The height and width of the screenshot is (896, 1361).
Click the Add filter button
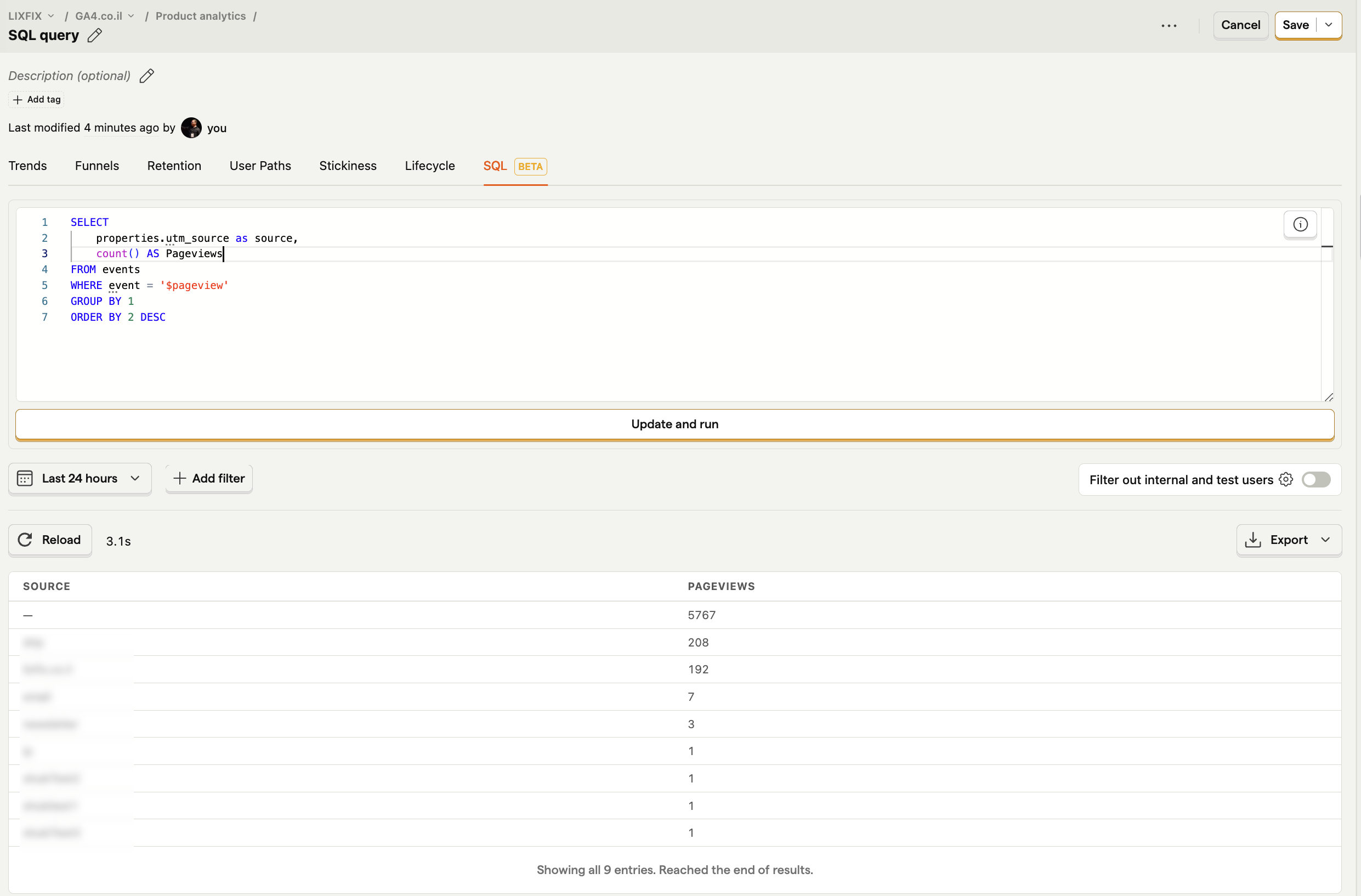(x=209, y=478)
